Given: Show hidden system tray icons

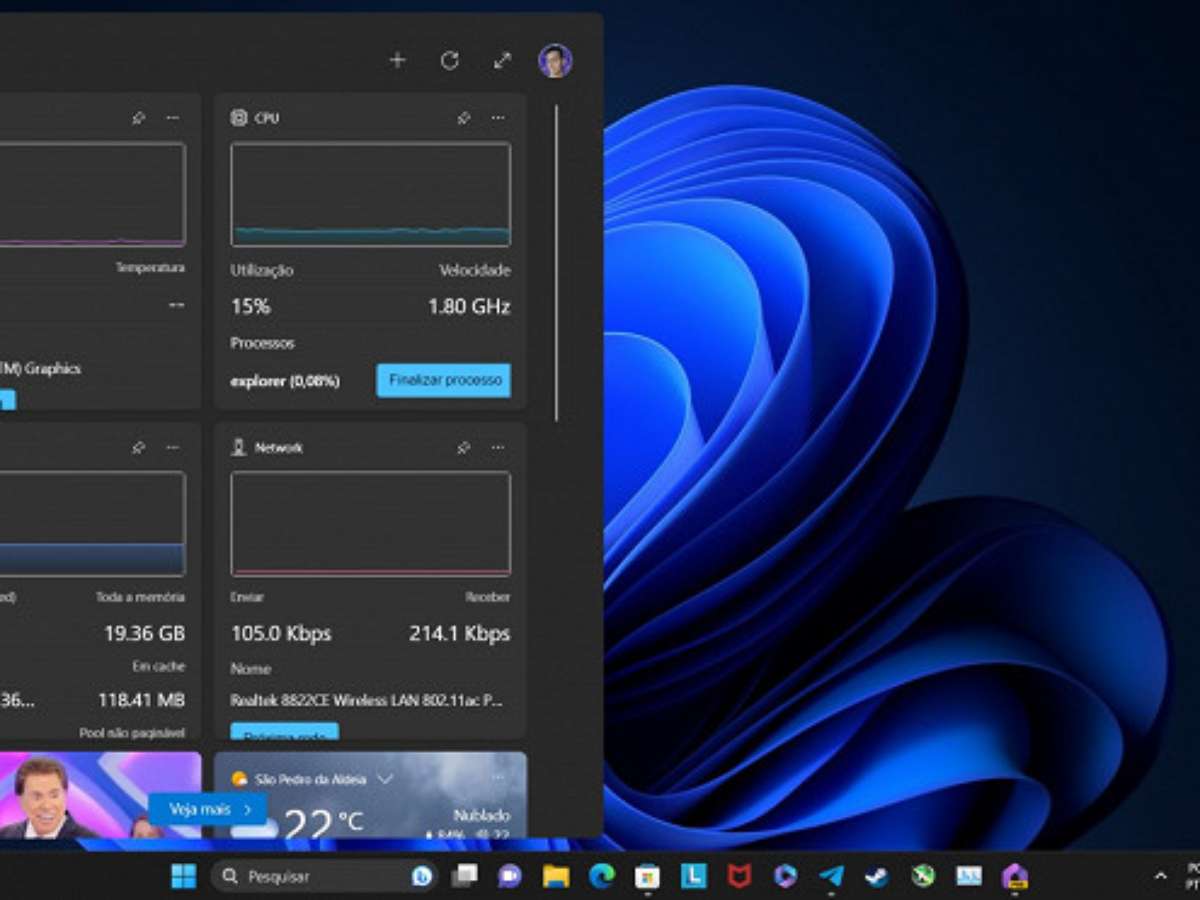Looking at the screenshot, I should (x=1161, y=877).
